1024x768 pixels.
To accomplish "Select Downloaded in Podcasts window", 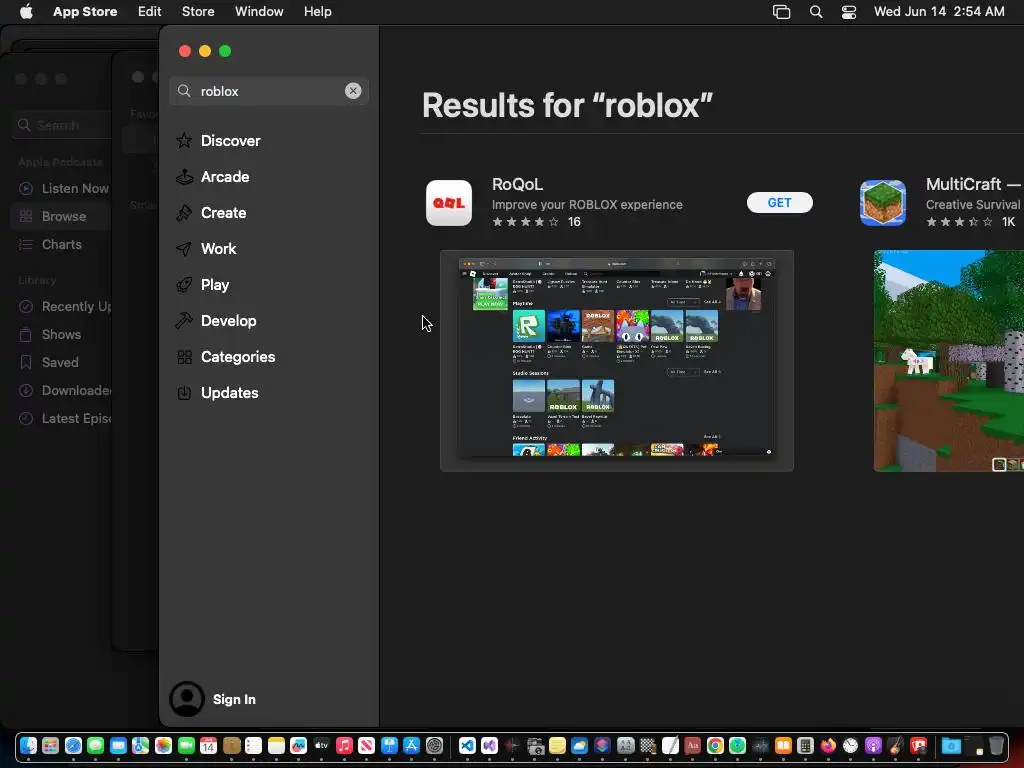I will pos(64,391).
